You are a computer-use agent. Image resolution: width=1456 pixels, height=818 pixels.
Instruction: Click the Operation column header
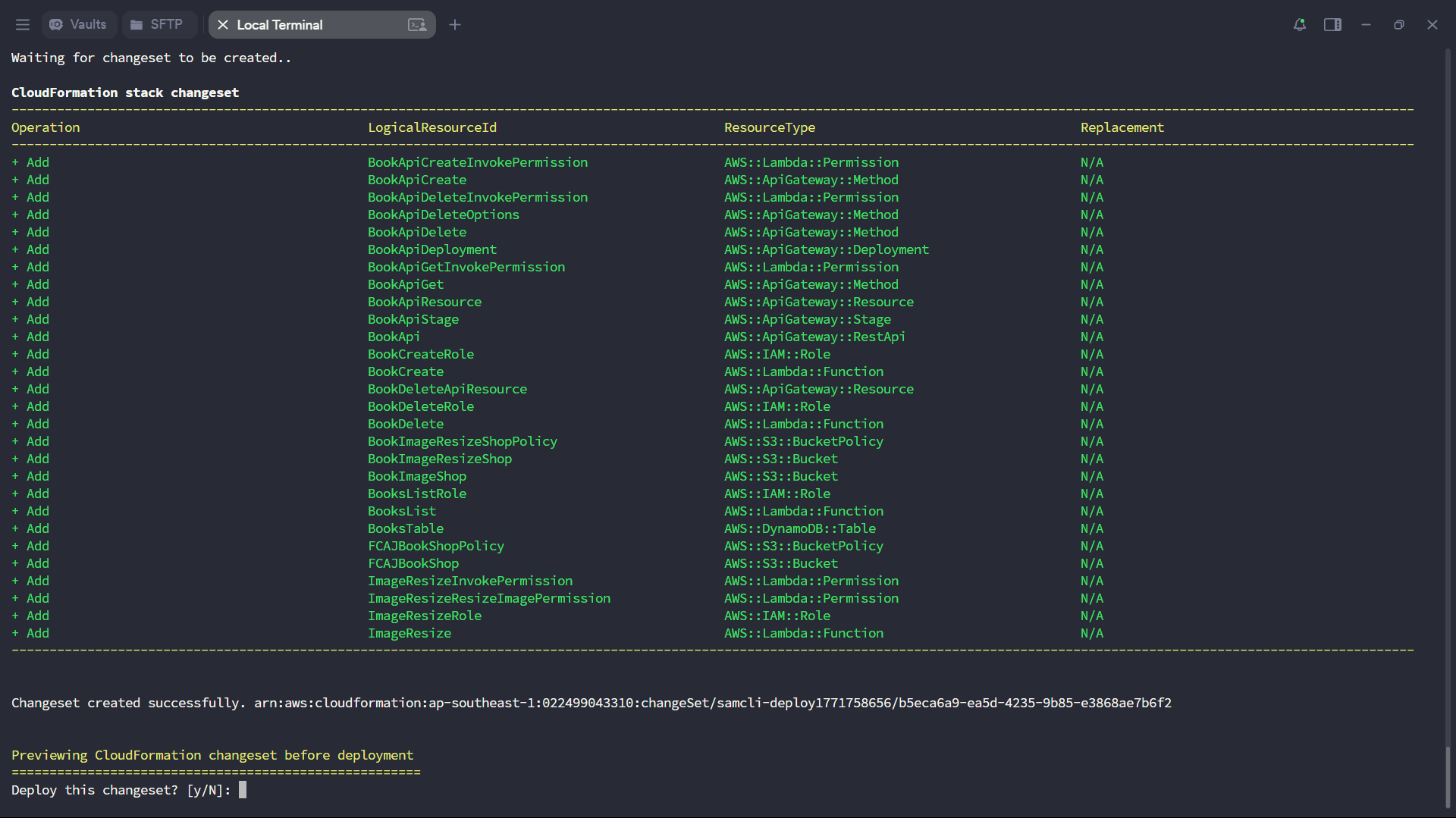coord(45,127)
